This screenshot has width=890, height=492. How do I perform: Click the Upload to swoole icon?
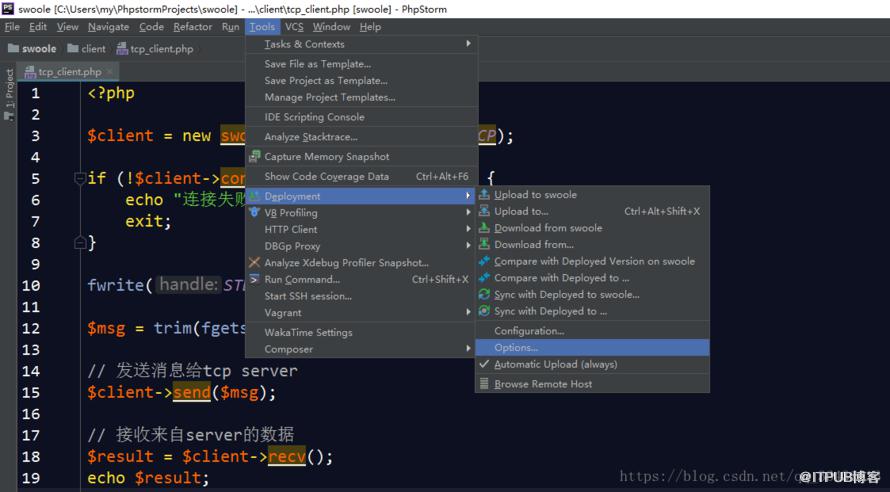(x=484, y=194)
